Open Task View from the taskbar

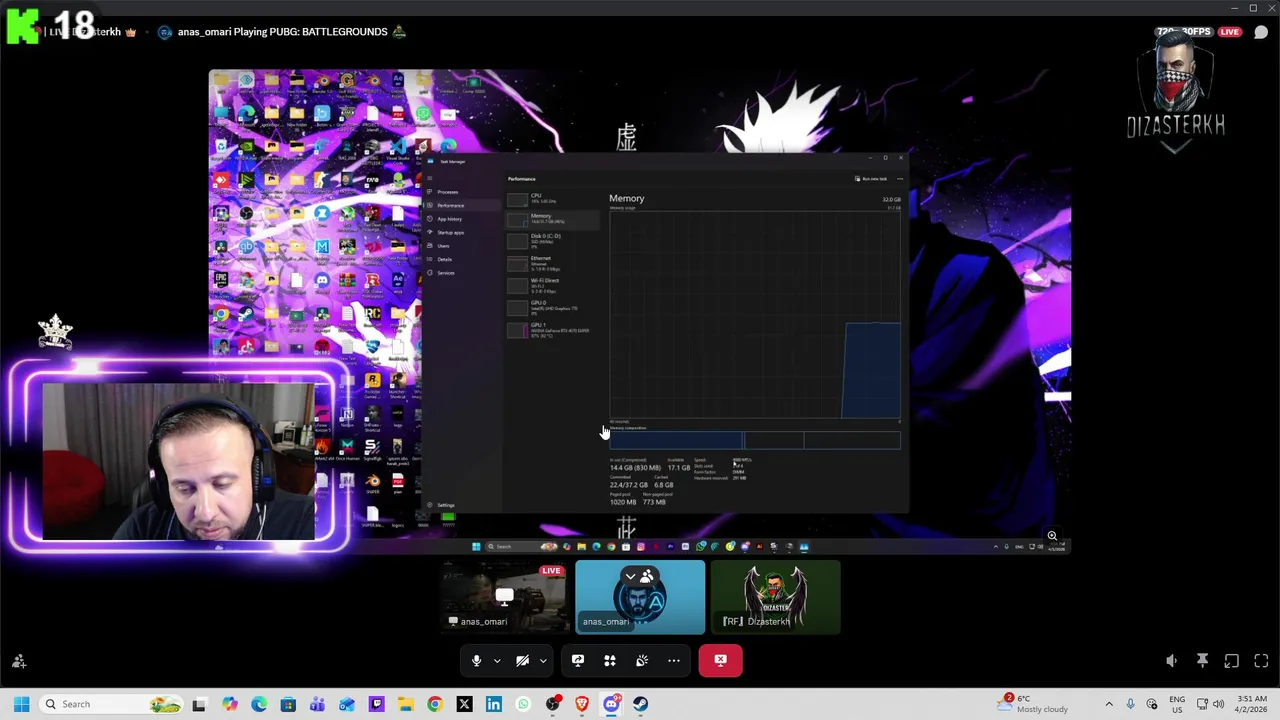(x=199, y=704)
